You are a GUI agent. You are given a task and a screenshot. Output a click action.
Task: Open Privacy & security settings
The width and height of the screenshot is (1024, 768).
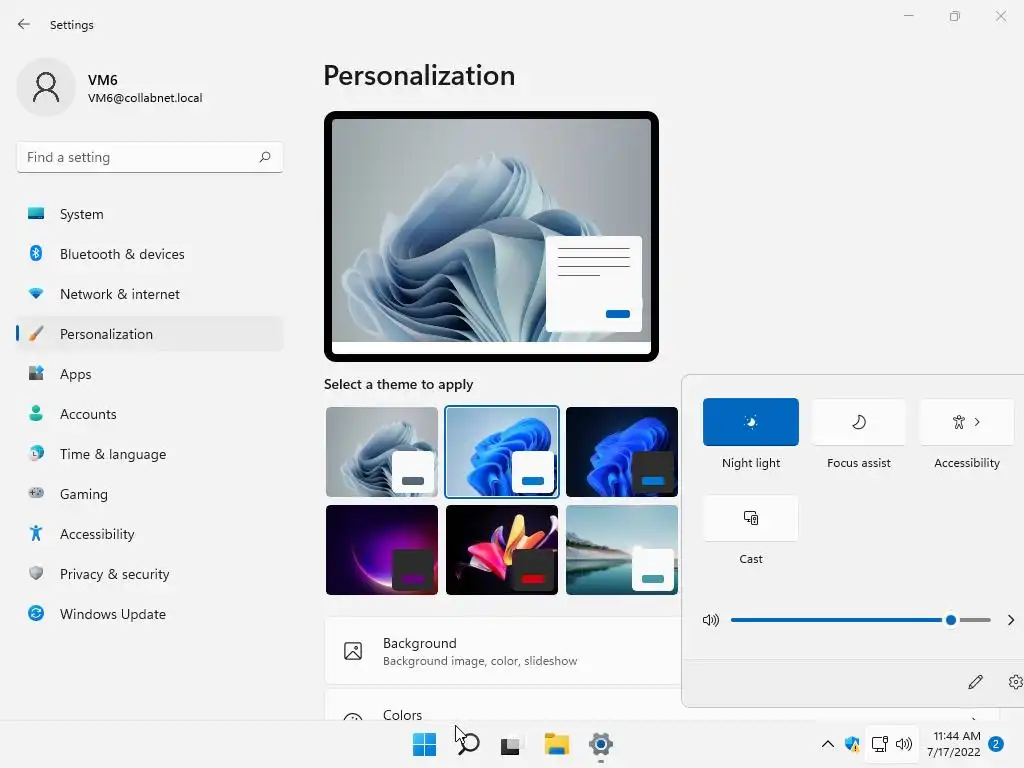tap(150, 574)
